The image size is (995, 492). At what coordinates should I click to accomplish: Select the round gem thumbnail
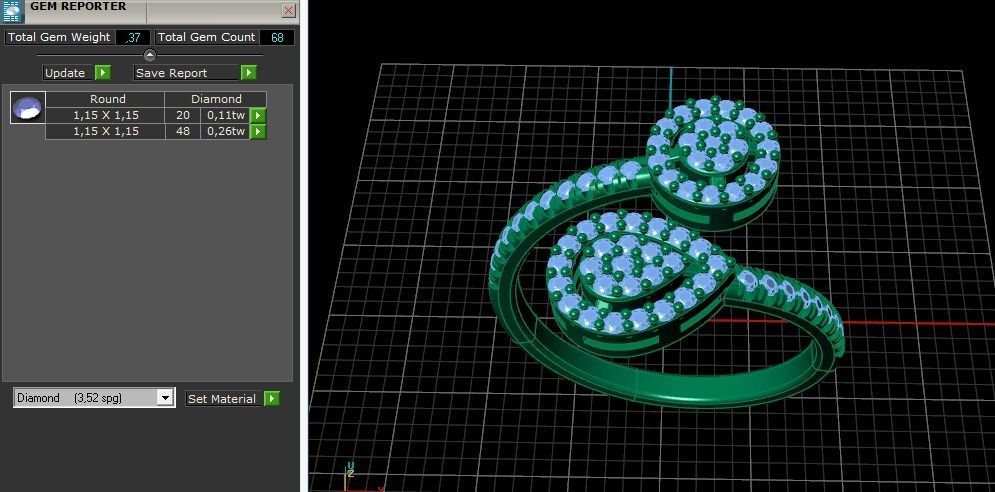[28, 107]
